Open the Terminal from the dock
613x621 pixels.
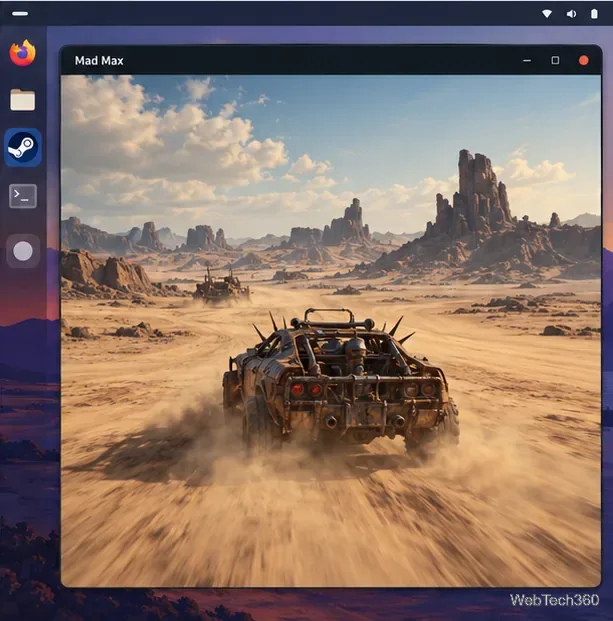(23, 196)
